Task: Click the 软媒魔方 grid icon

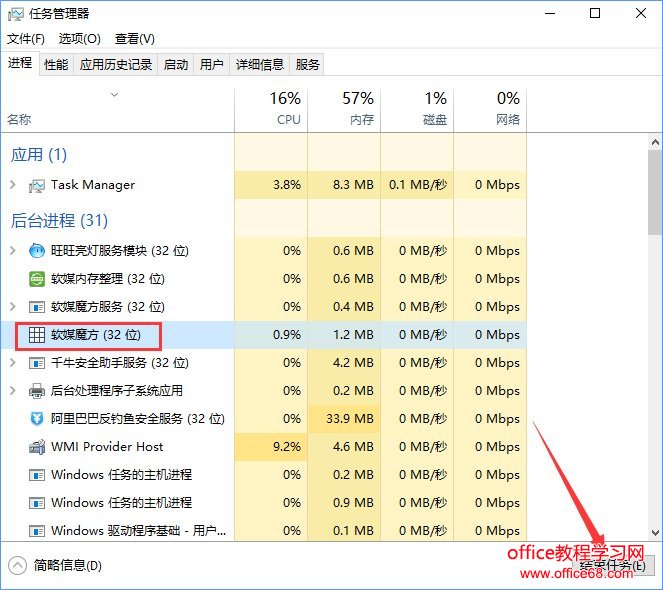Action: tap(37, 335)
